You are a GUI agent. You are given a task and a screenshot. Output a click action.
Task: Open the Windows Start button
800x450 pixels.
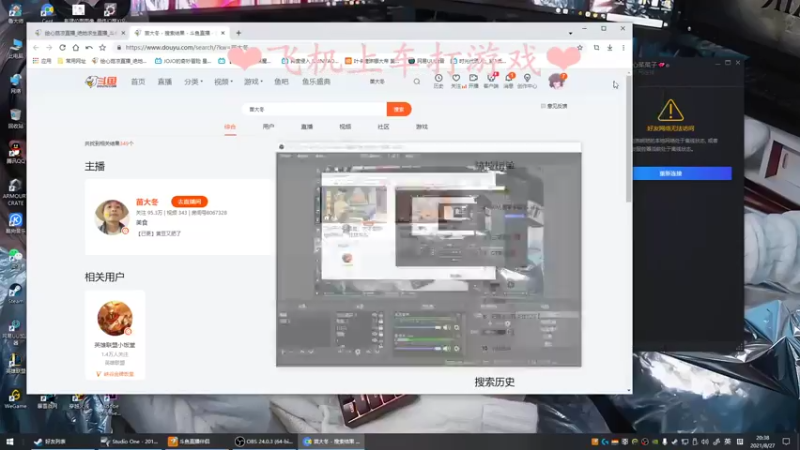pos(10,441)
